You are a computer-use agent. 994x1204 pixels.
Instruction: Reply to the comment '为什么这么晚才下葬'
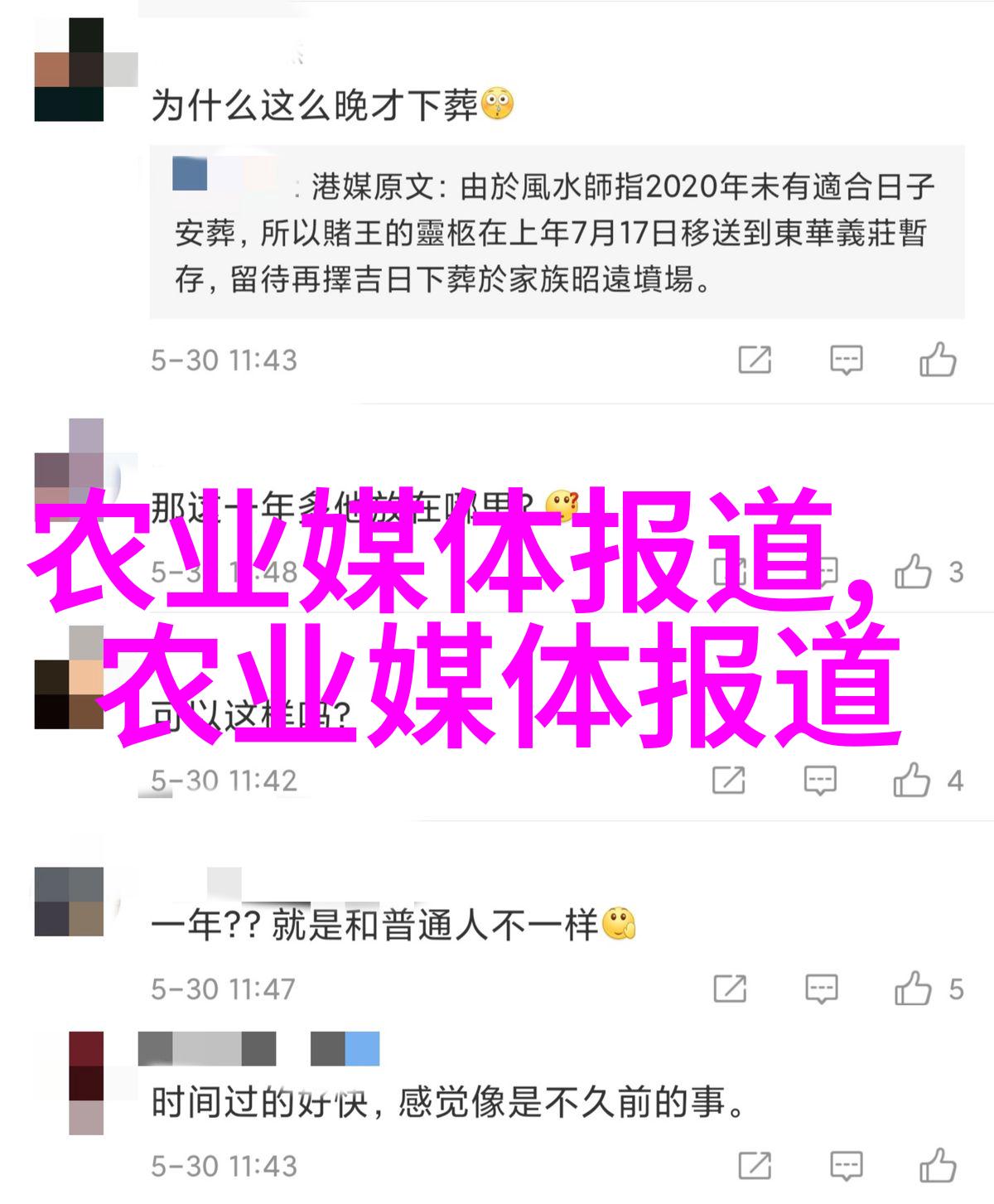[847, 360]
